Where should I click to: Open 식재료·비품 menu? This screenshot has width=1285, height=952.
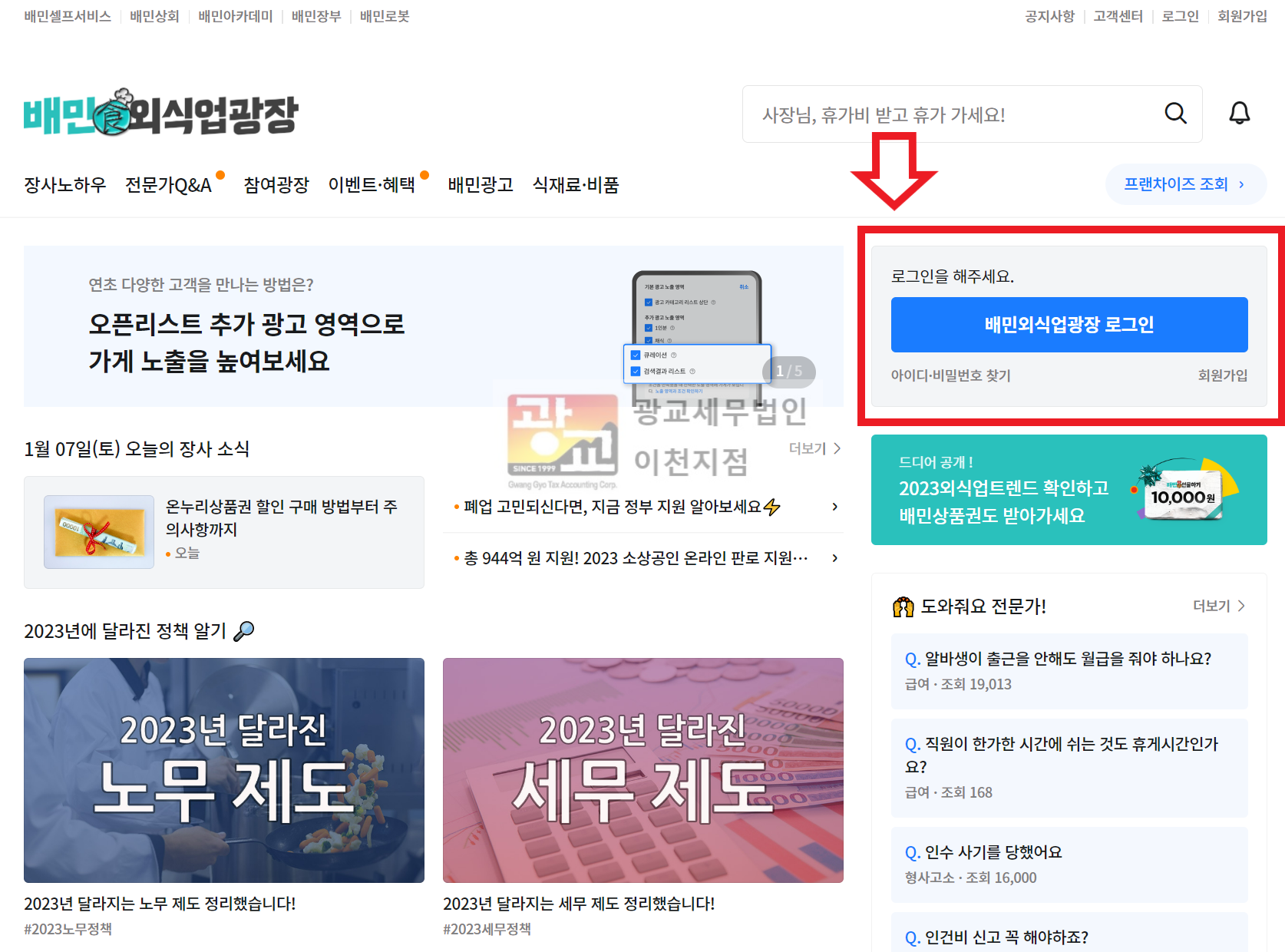[576, 185]
